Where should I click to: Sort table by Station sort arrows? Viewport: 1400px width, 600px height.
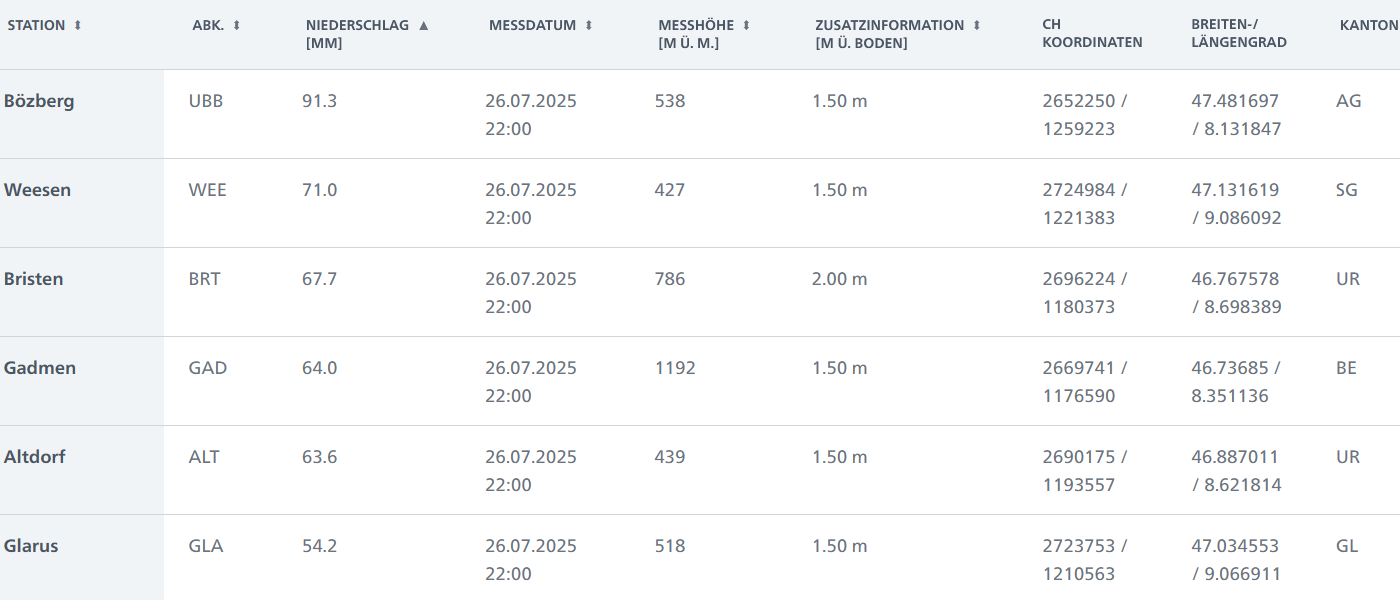click(x=78, y=25)
